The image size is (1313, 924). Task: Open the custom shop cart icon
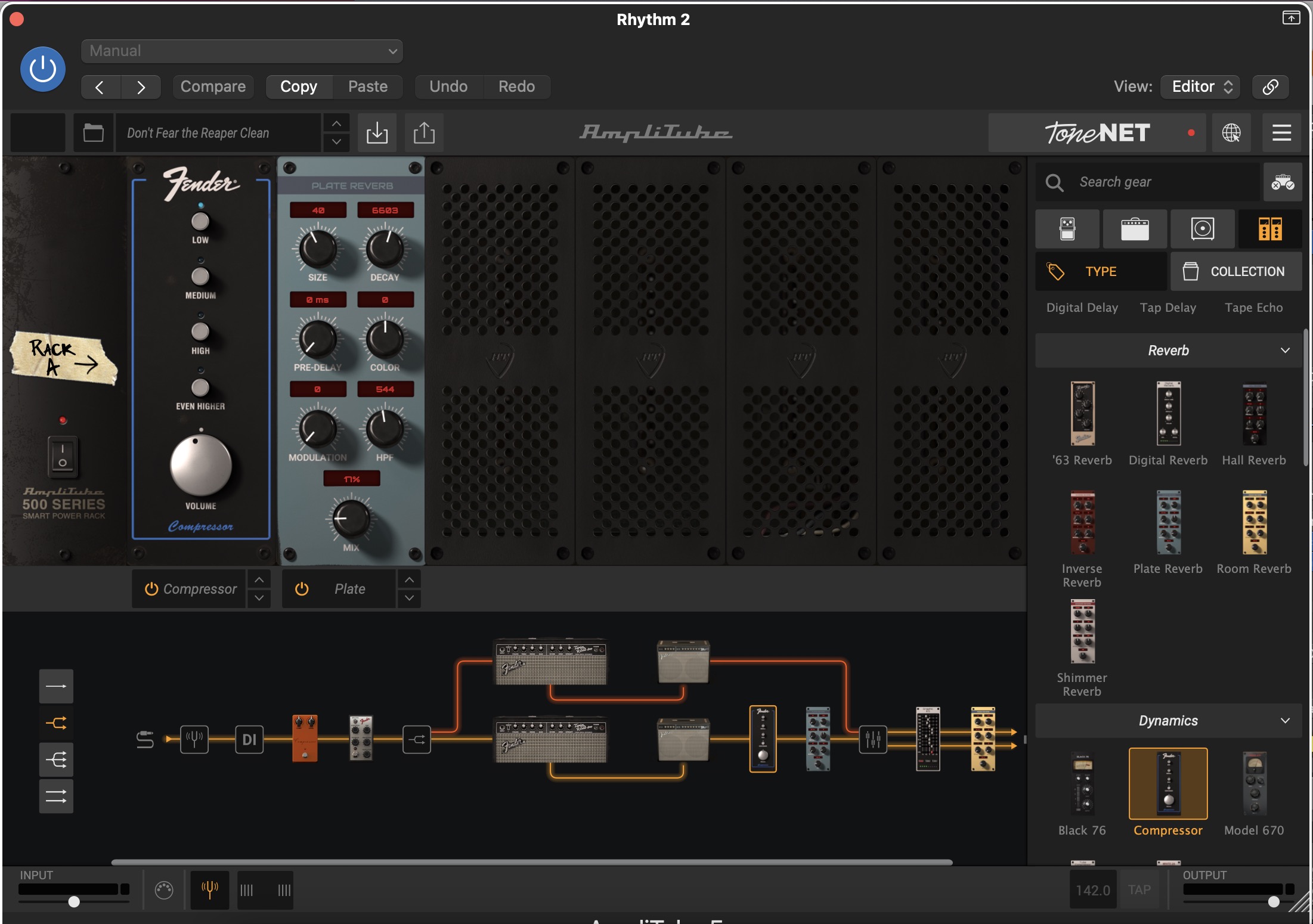(x=1283, y=182)
